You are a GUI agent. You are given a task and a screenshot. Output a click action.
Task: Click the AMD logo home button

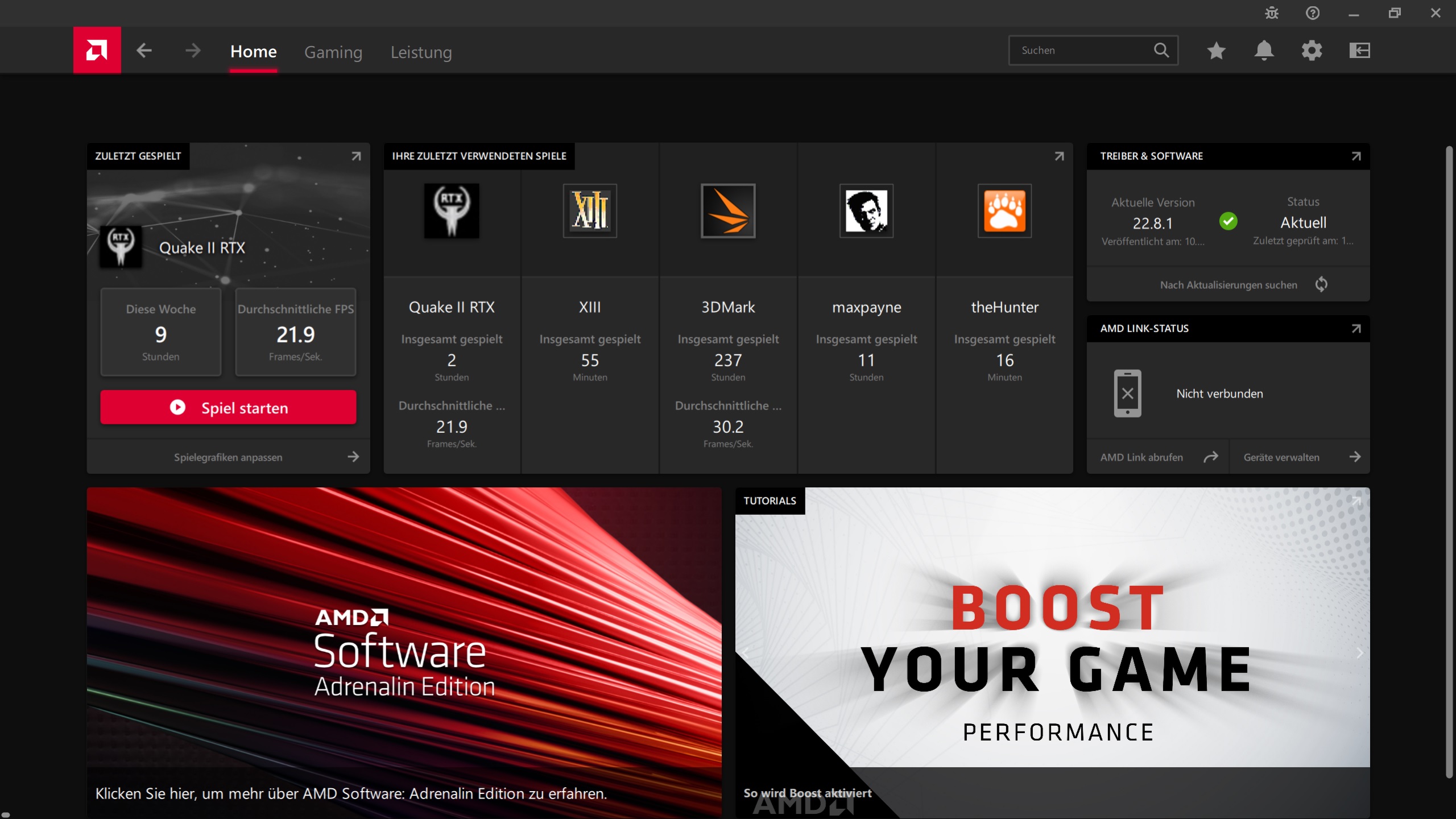[97, 50]
